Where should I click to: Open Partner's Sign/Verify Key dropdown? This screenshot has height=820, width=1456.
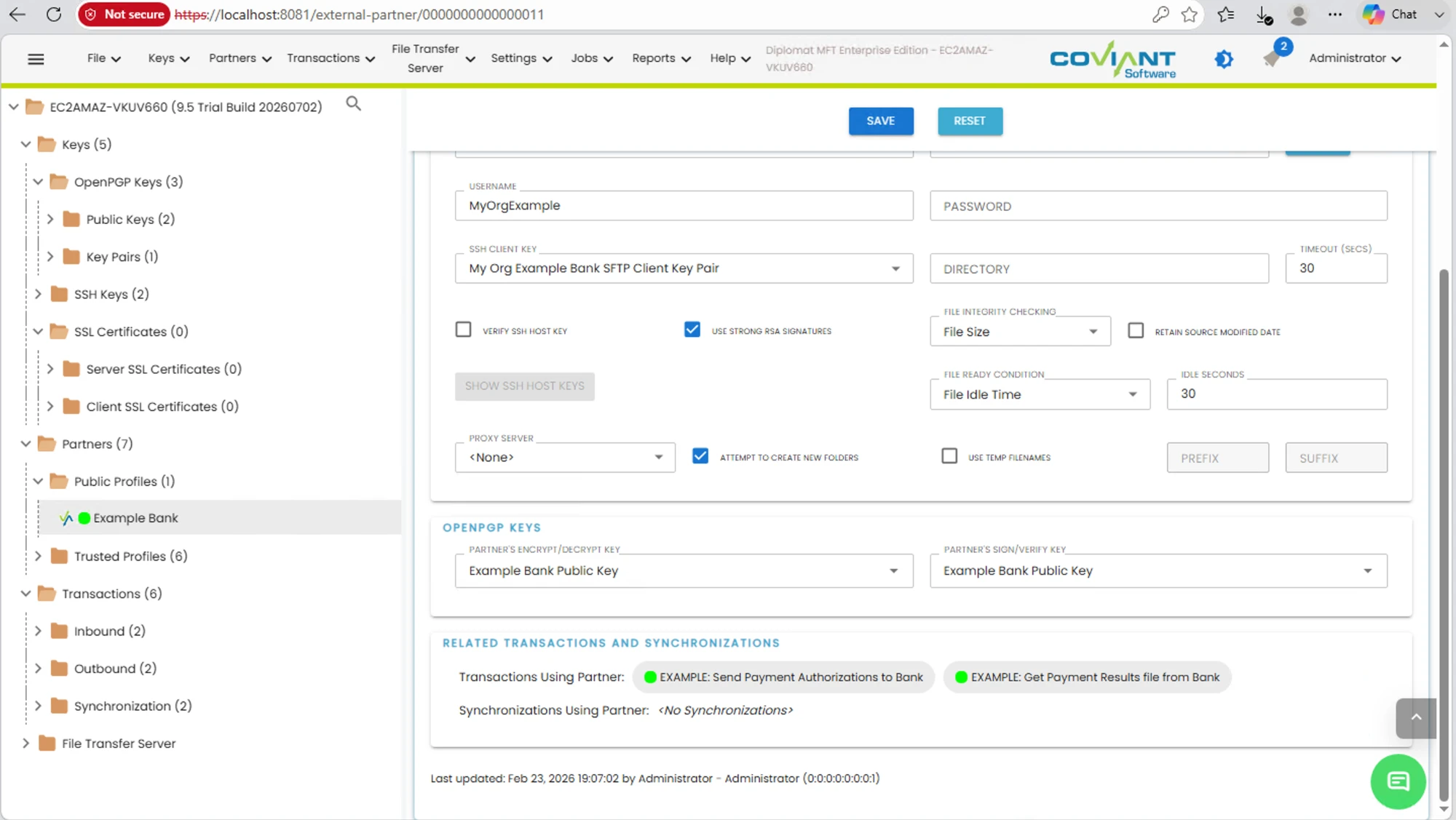click(1158, 571)
